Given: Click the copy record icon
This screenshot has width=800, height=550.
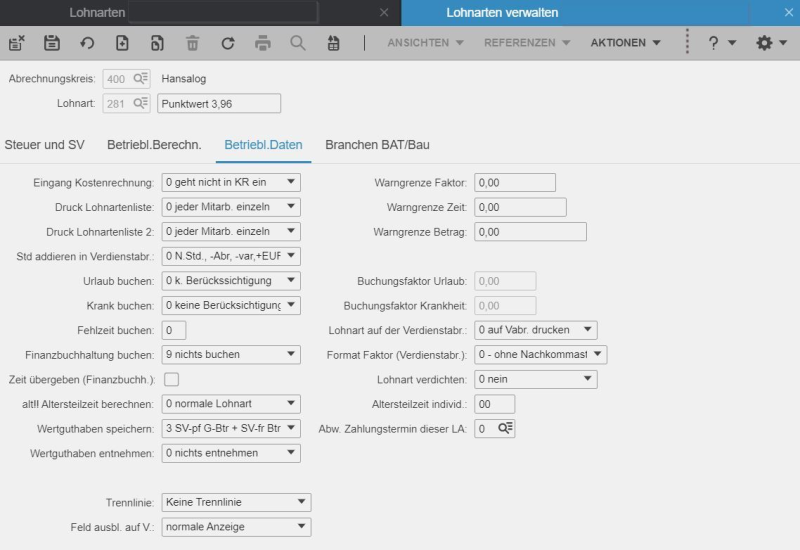Looking at the screenshot, I should click(x=157, y=43).
